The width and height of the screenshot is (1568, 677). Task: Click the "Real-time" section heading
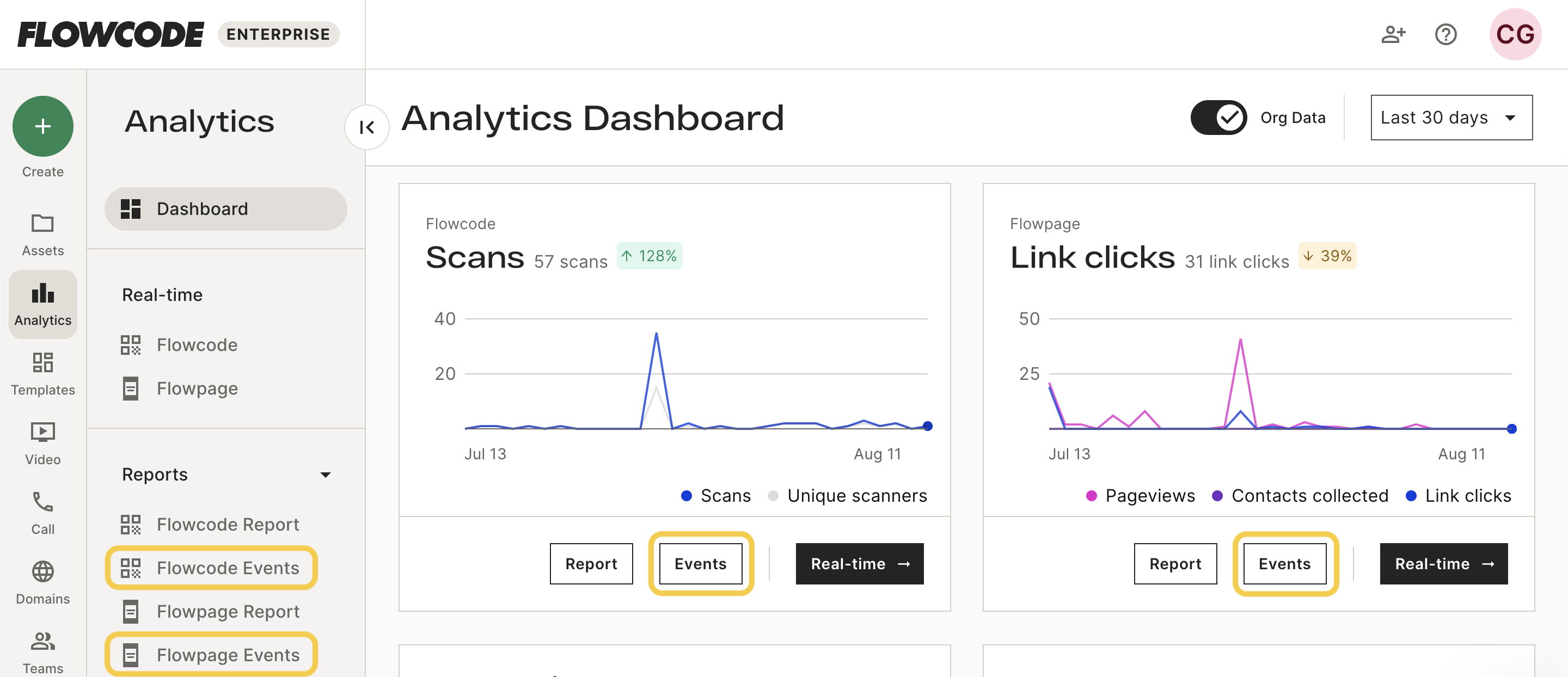coord(162,295)
